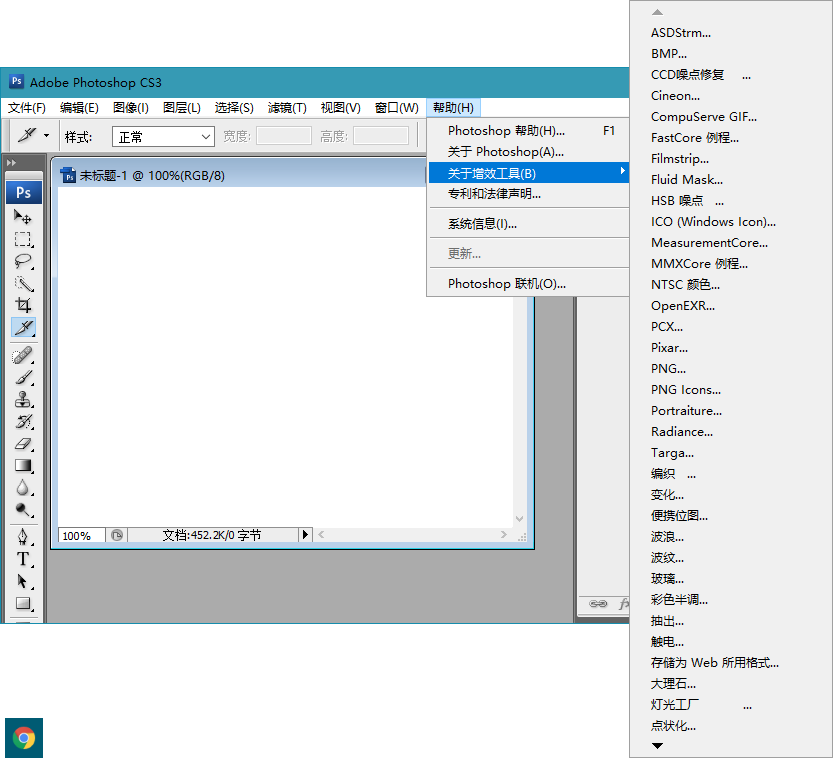Select the Gradient tool
The width and height of the screenshot is (833, 758).
(x=22, y=466)
